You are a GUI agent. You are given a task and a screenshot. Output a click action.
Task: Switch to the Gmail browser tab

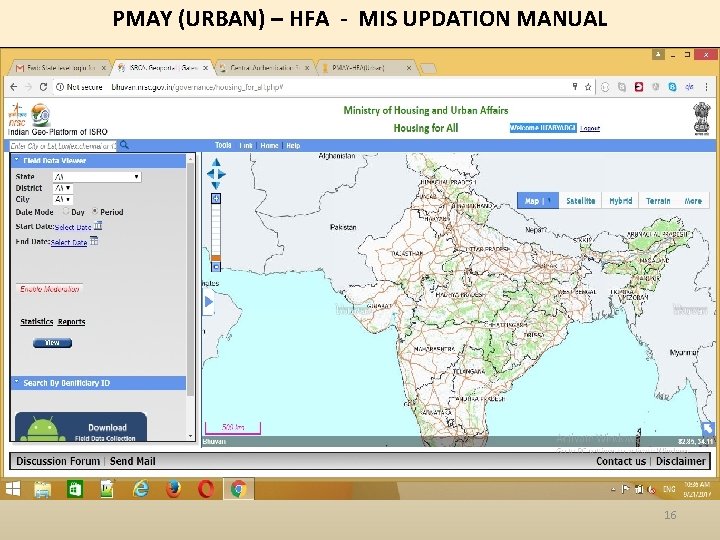(x=60, y=68)
